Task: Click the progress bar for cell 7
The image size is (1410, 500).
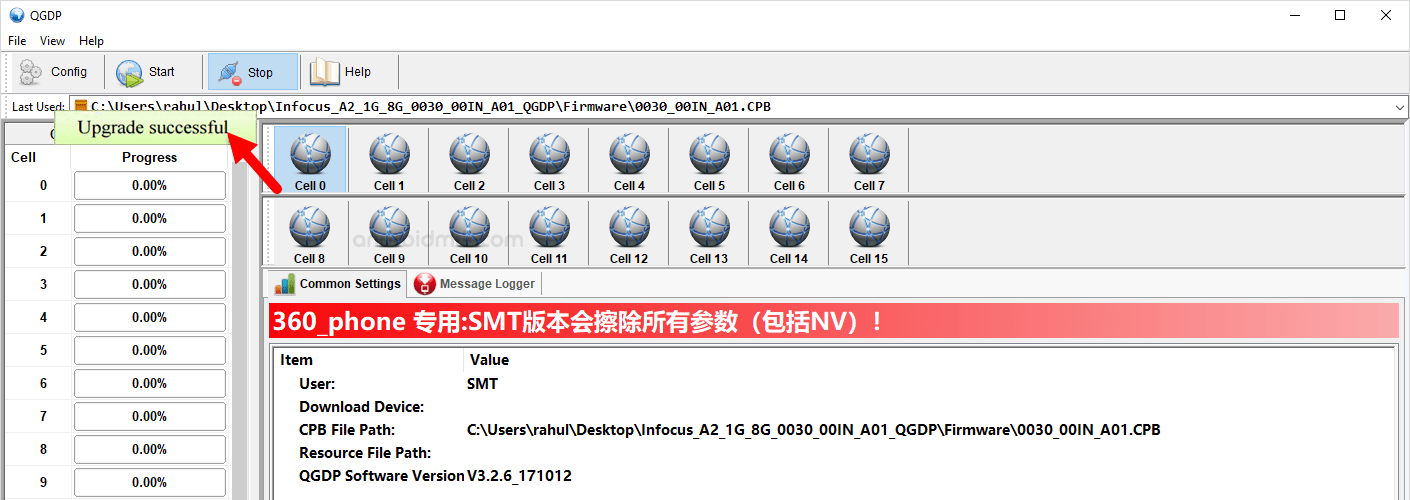Action: click(x=150, y=416)
